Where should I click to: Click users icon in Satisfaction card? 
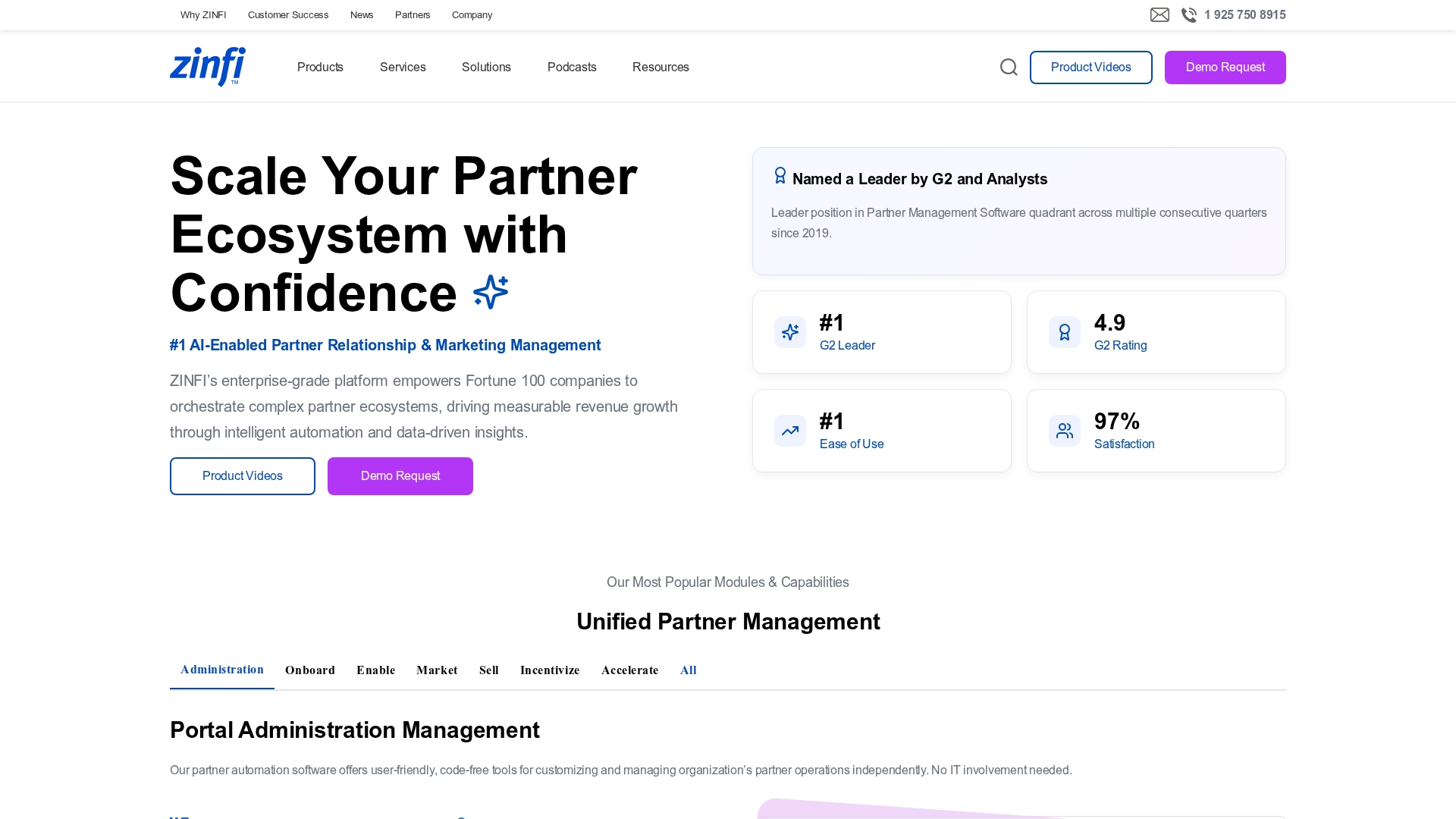[x=1065, y=431]
